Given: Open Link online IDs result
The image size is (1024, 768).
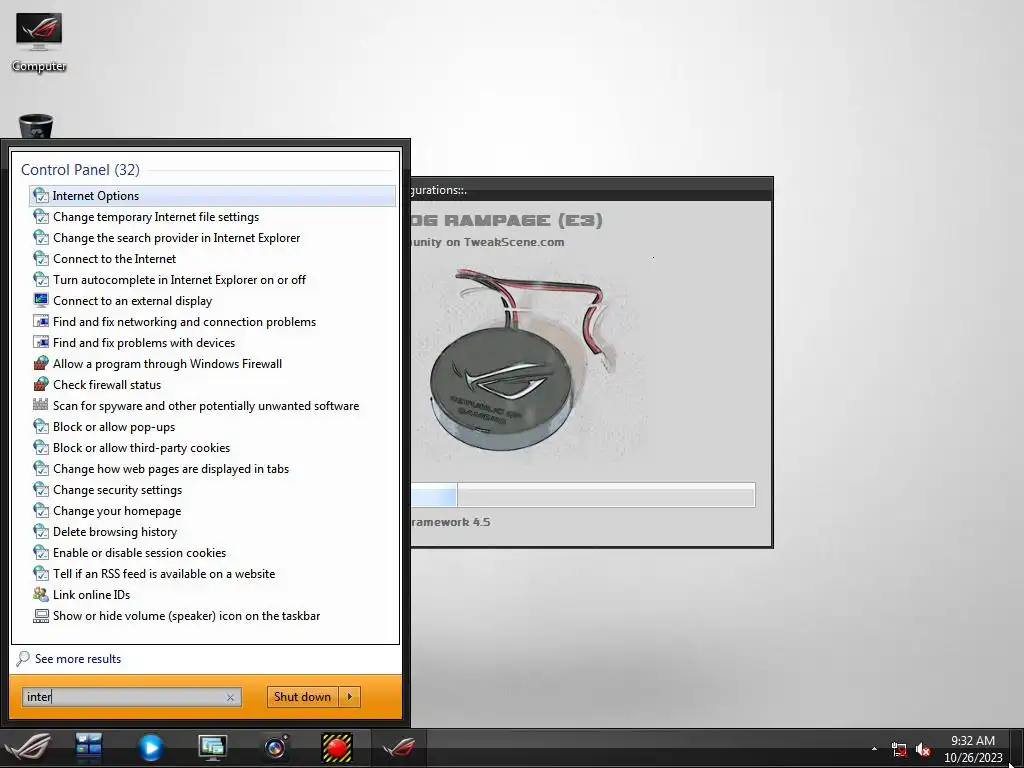Looking at the screenshot, I should [x=212, y=595].
